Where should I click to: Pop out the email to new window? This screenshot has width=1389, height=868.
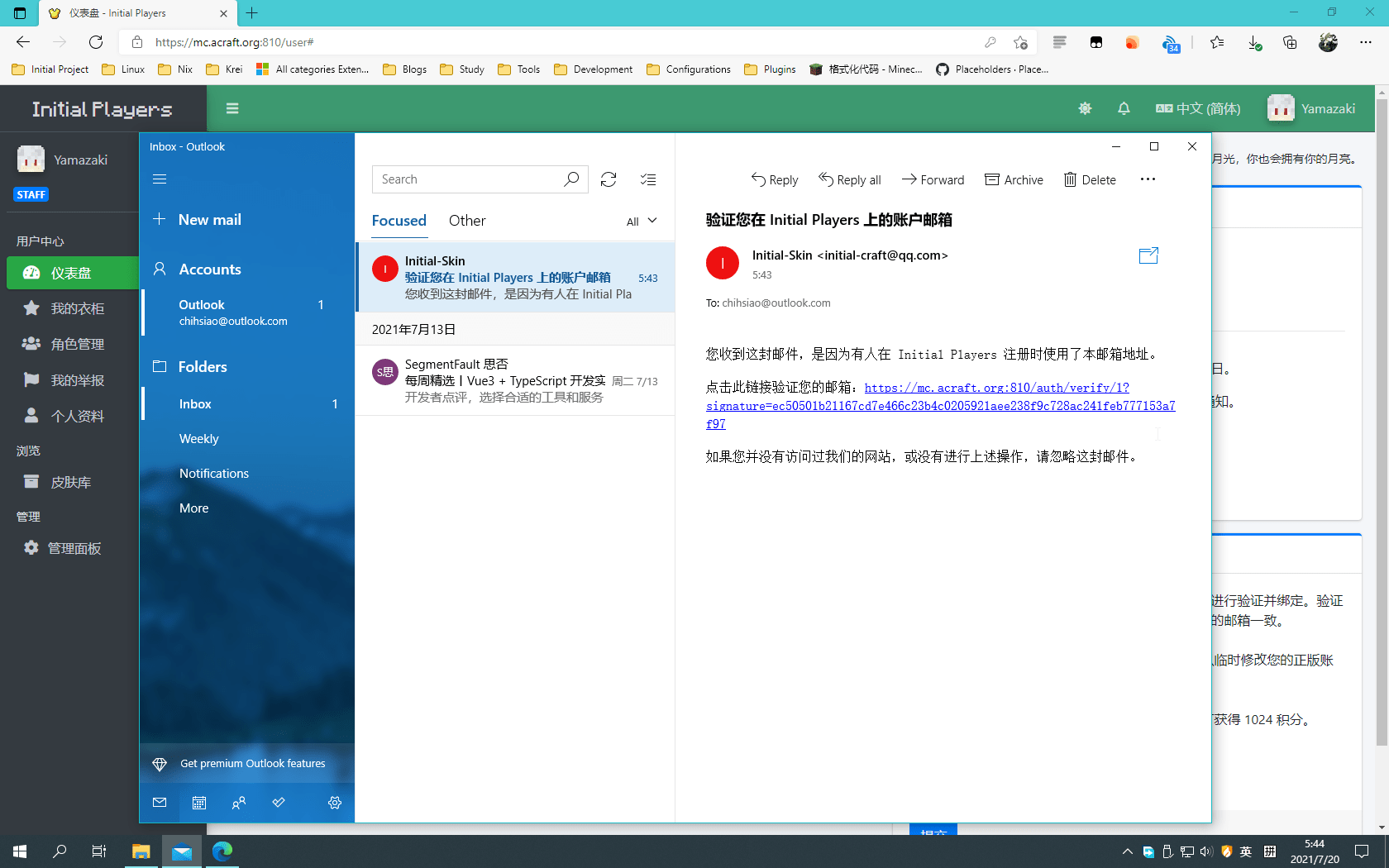1148,255
